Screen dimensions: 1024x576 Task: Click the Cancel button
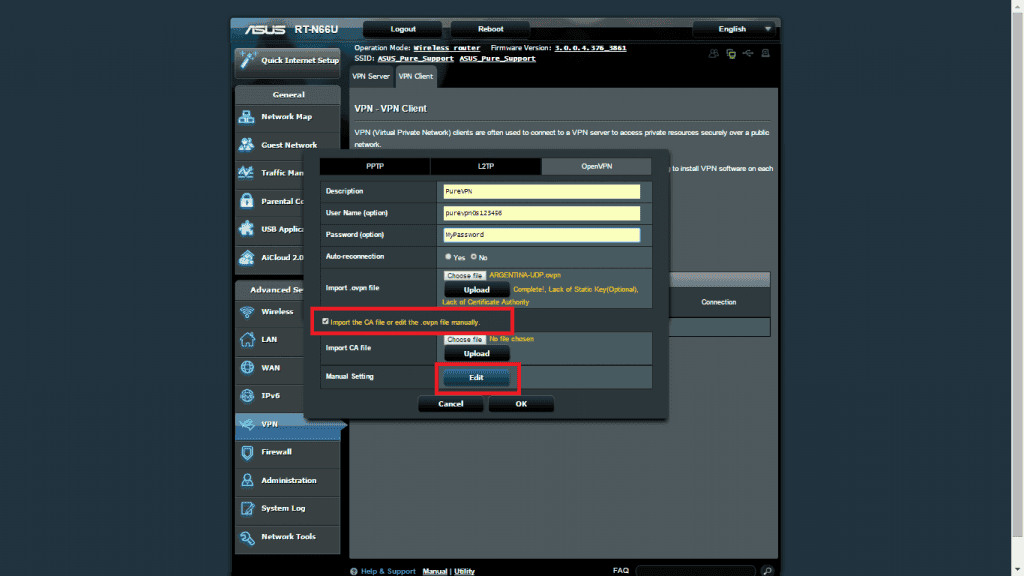click(451, 404)
